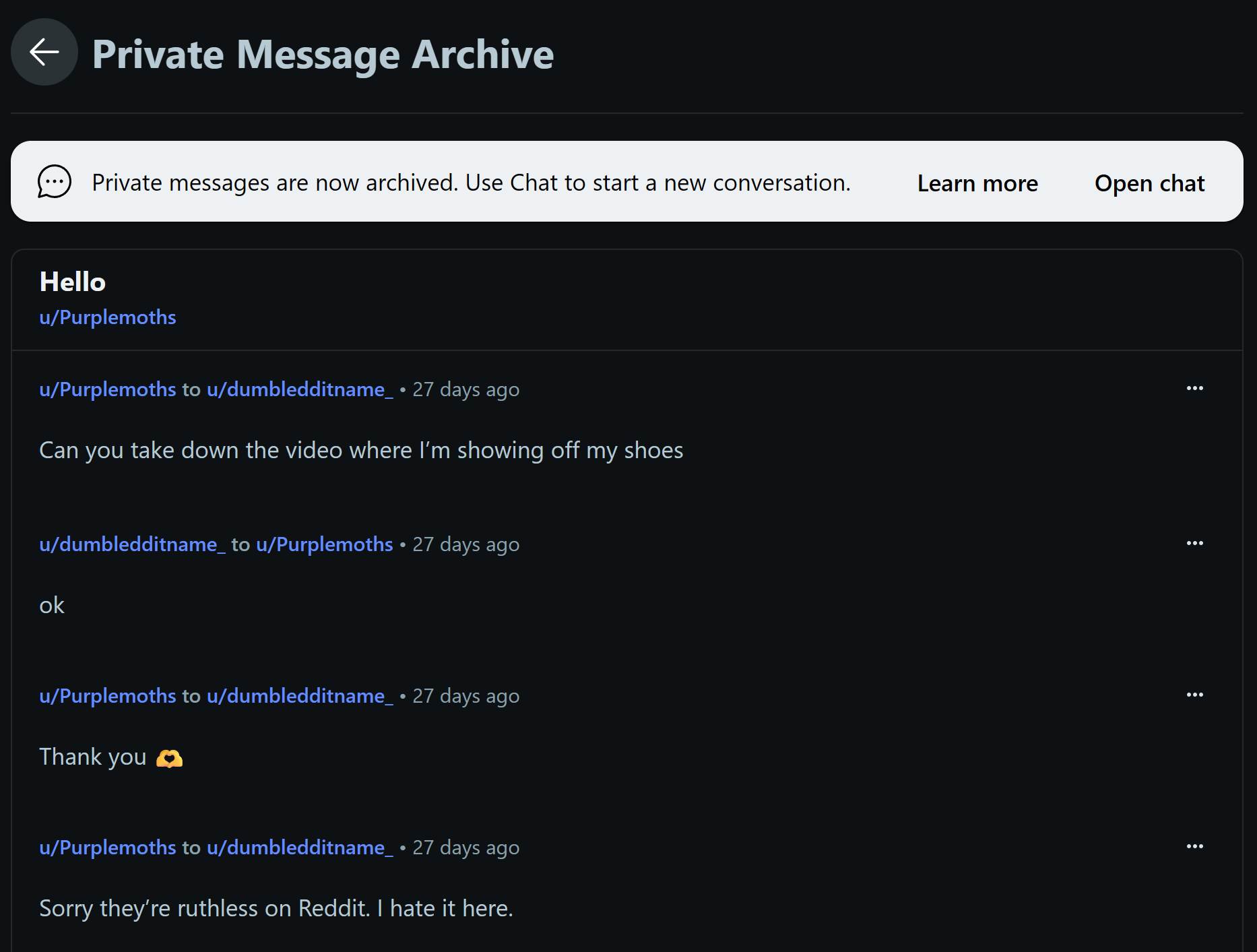Open sender u/Purplemoths on the shoes video message
The width and height of the screenshot is (1257, 952).
tap(108, 389)
